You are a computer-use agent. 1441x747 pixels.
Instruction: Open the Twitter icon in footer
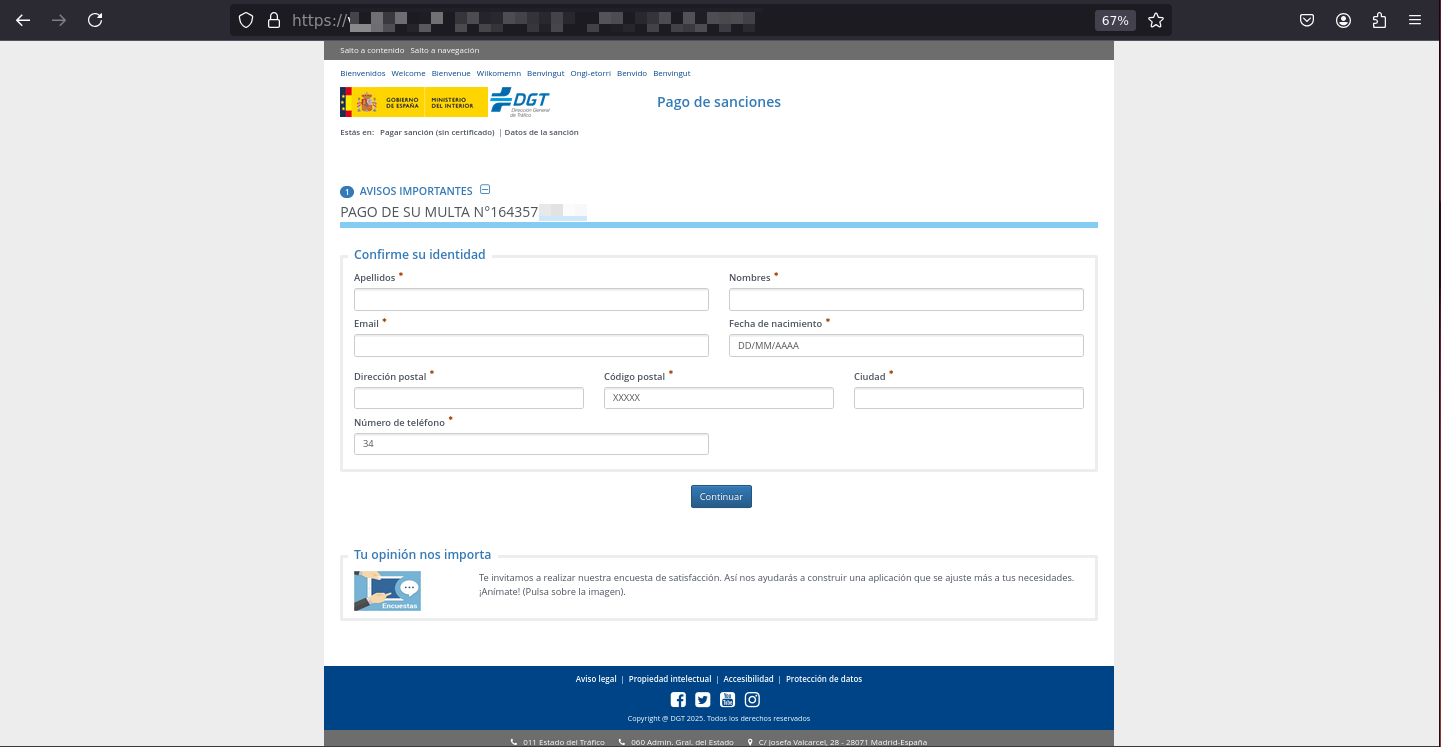703,700
